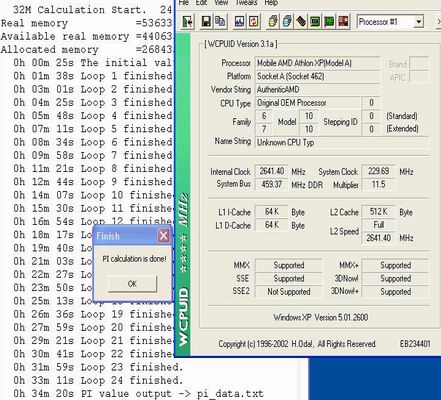Click the Internal Clock 2641.40 value
Viewport: 441px width, 400px height.
pyautogui.click(x=272, y=171)
